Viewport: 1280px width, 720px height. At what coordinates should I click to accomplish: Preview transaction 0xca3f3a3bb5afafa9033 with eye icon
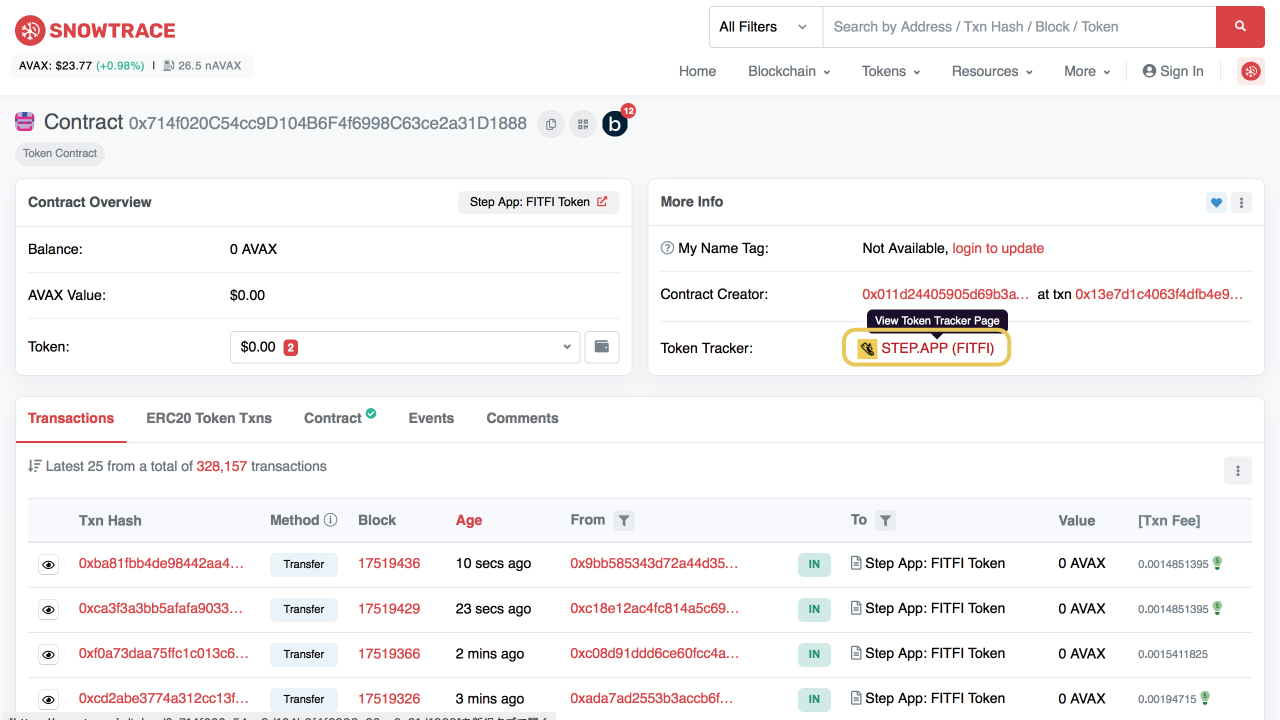(x=48, y=610)
